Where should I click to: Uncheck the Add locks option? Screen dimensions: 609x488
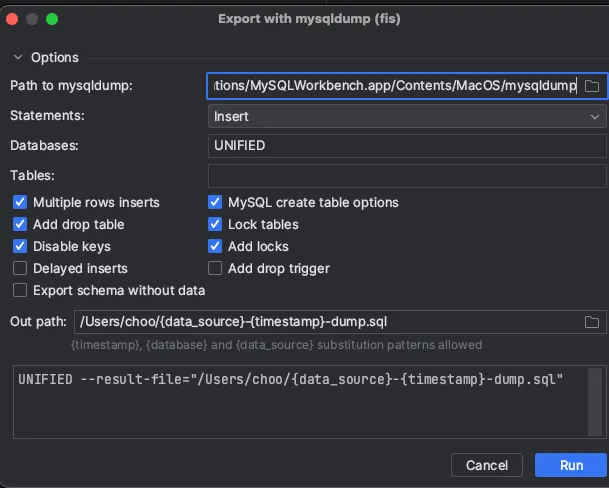point(215,246)
